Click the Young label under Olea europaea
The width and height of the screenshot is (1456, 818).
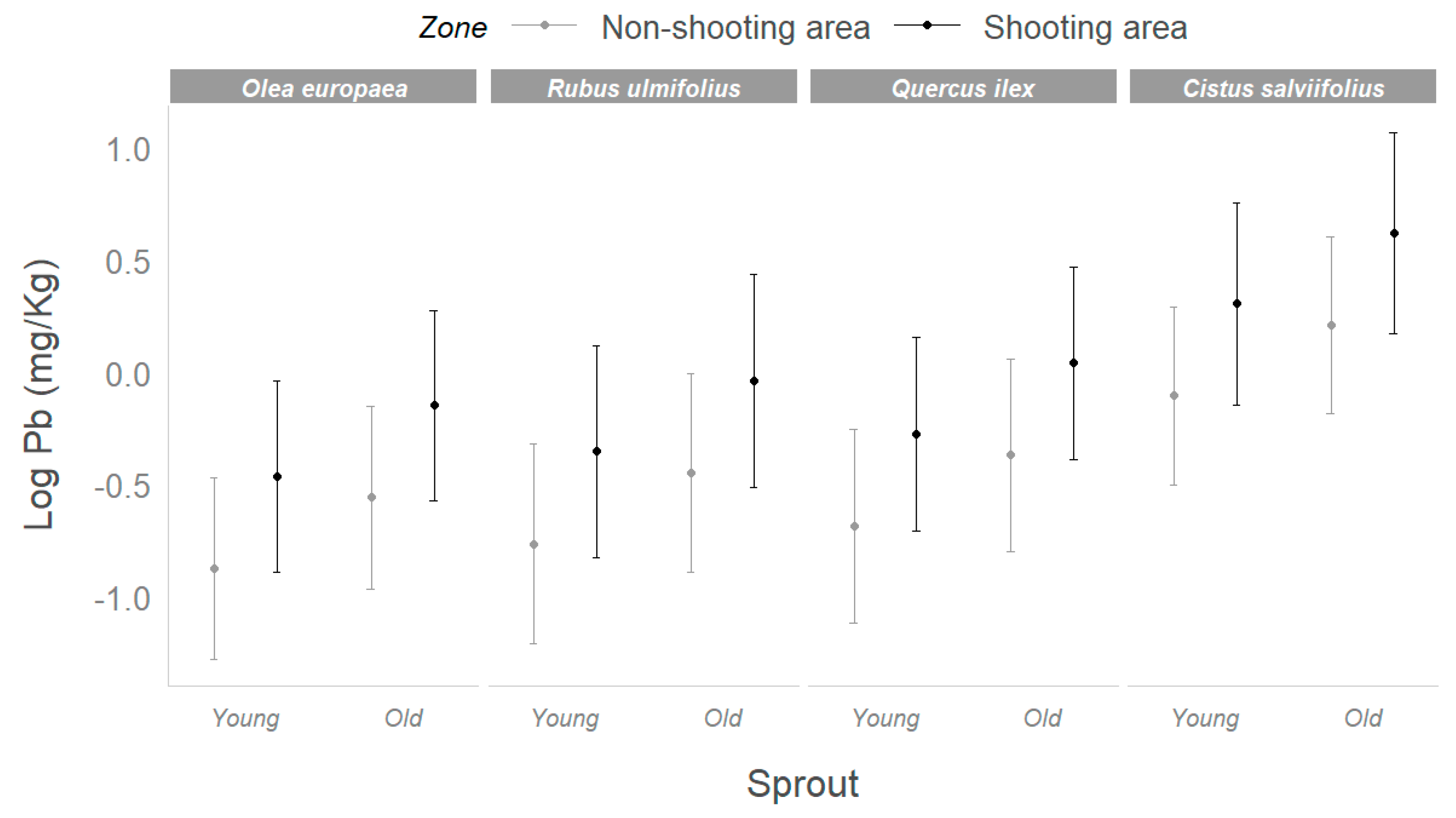[x=245, y=718]
